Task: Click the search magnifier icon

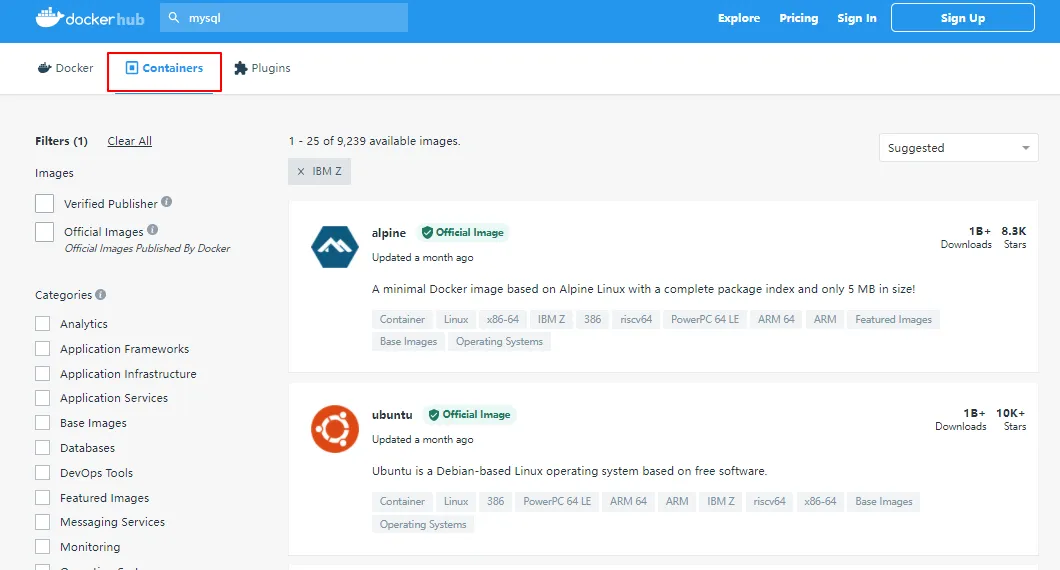Action: coord(174,18)
